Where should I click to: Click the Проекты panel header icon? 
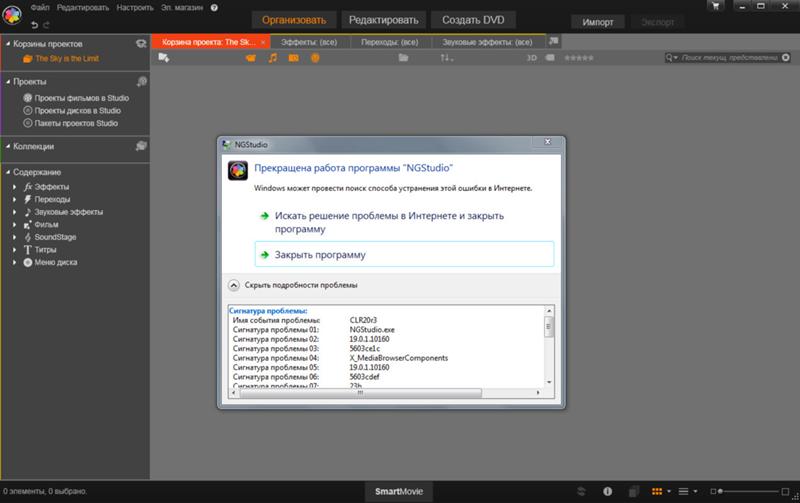coord(141,82)
